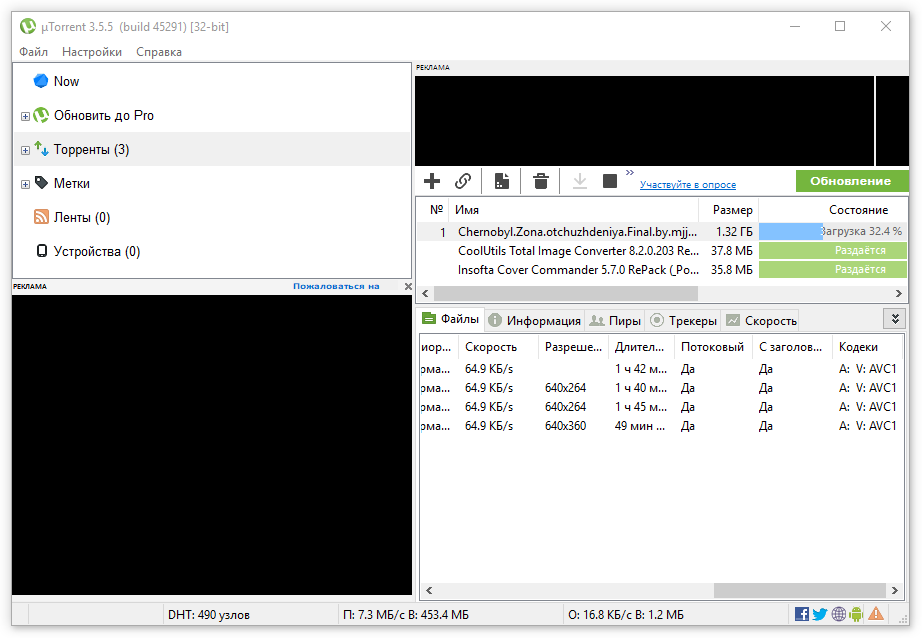Open the 'Справка' menu
The image size is (922, 638).
click(x=159, y=52)
